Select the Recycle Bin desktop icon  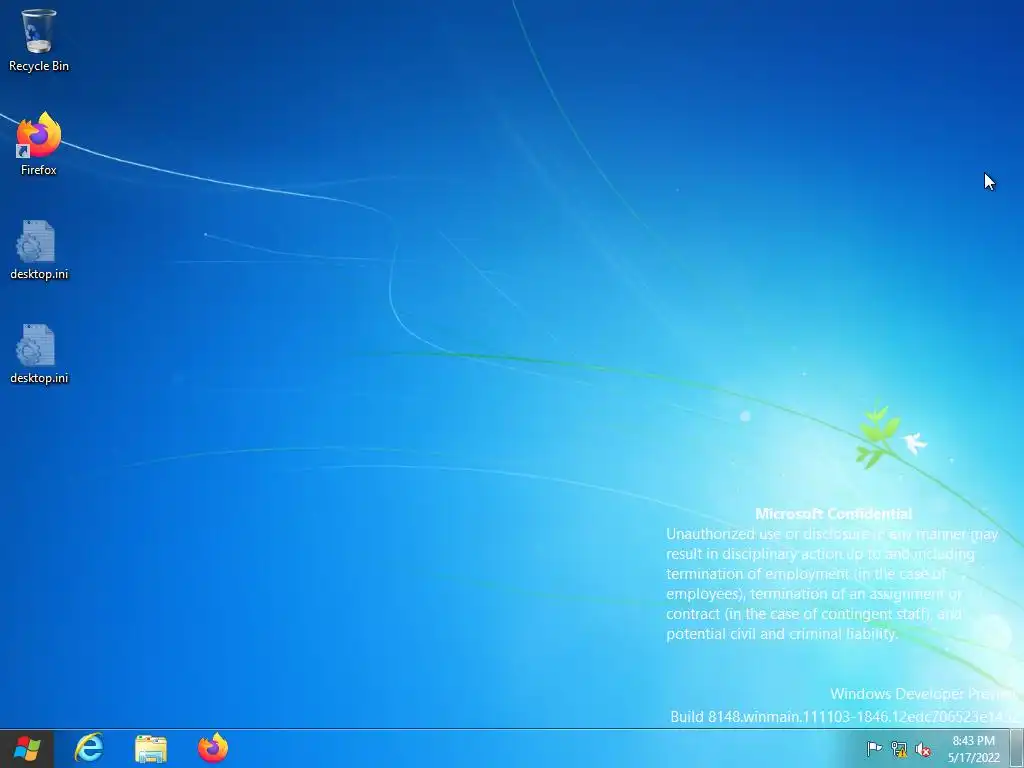click(39, 40)
